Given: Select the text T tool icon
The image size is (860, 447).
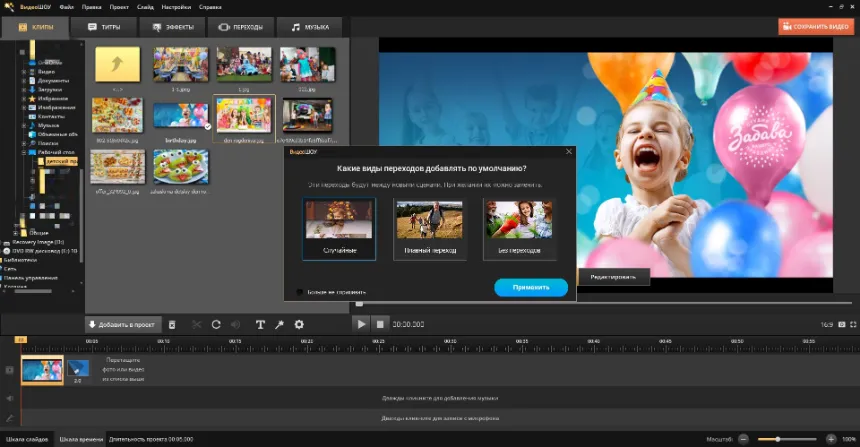Looking at the screenshot, I should click(x=260, y=325).
